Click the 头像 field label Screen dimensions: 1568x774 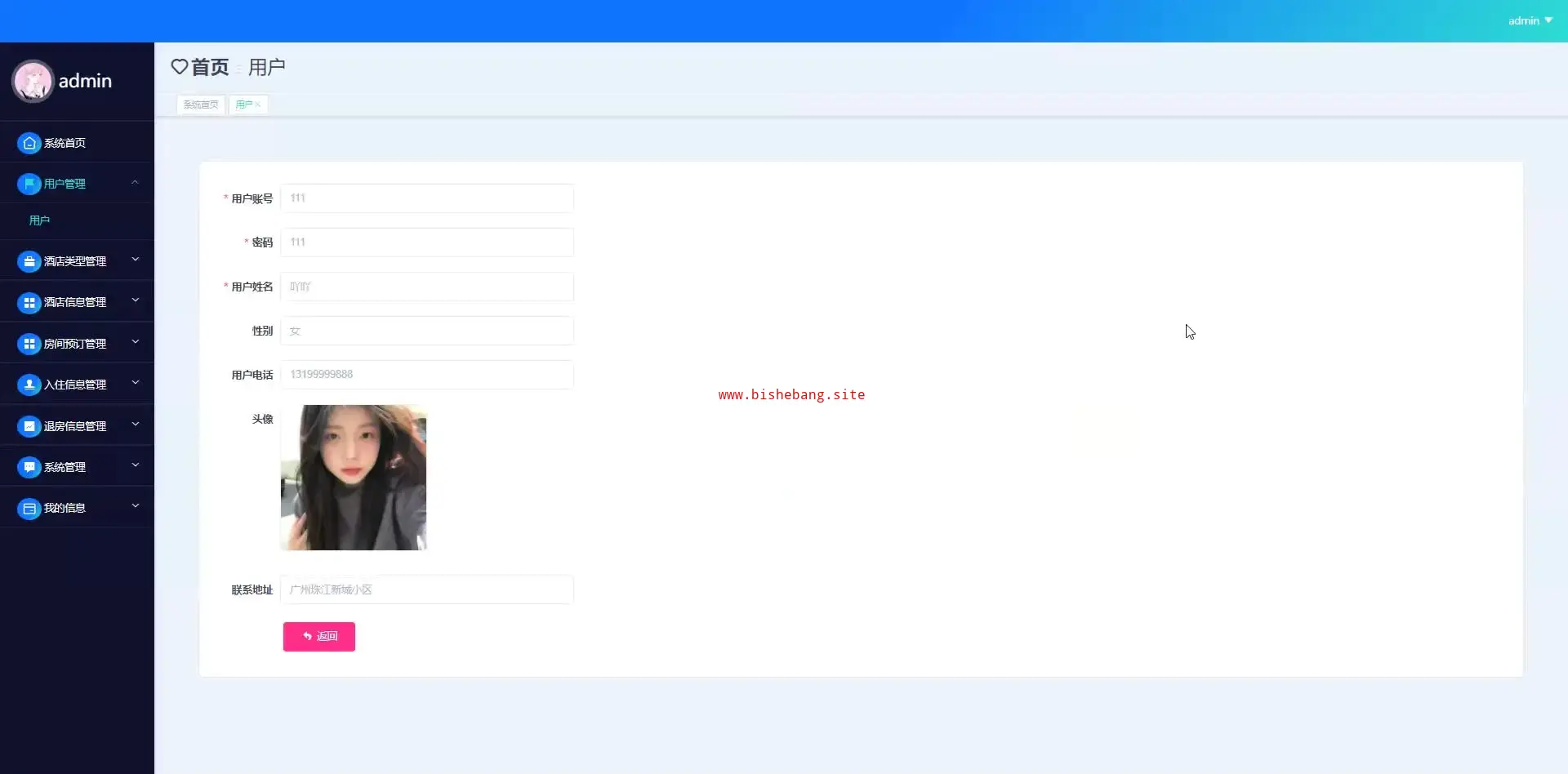tap(262, 419)
